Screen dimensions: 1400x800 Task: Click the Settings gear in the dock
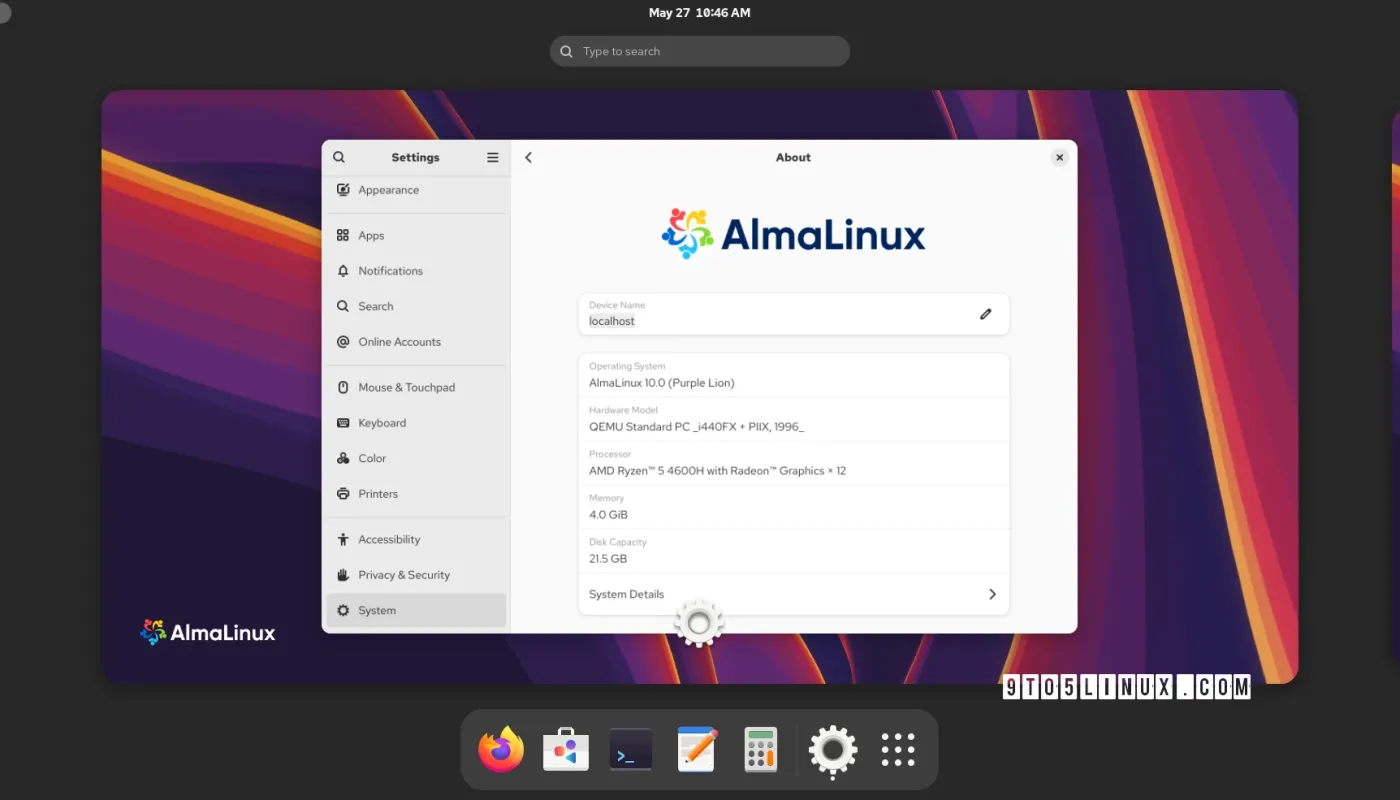coord(833,750)
